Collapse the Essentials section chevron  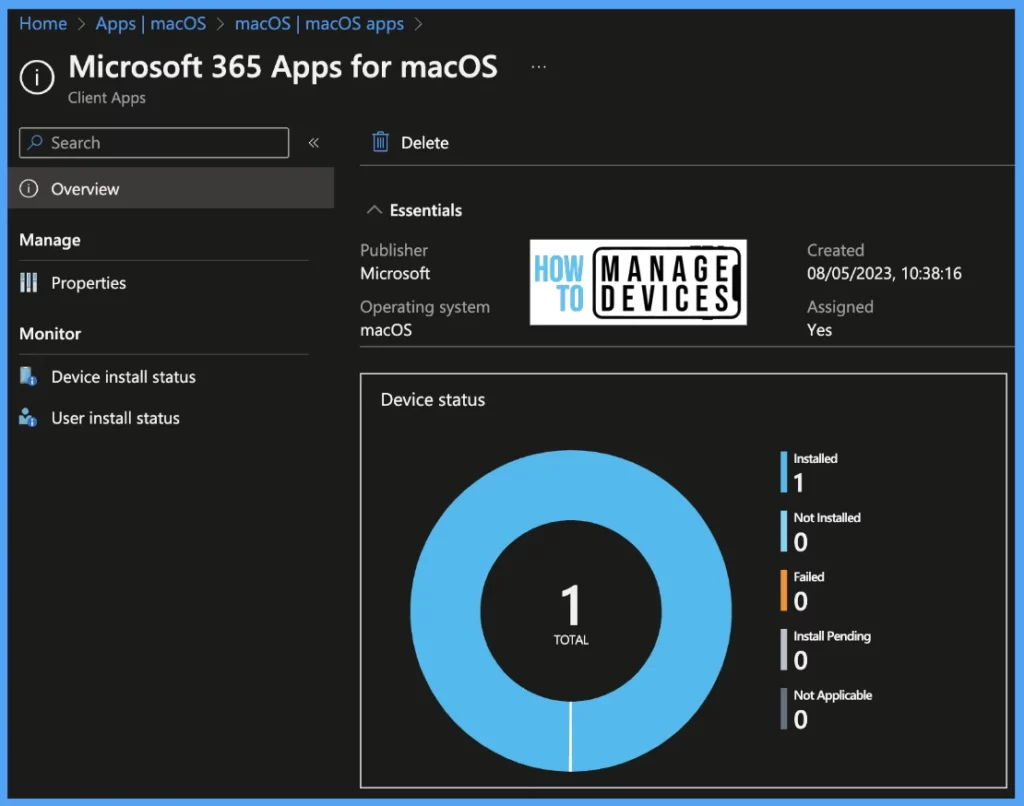pos(374,210)
